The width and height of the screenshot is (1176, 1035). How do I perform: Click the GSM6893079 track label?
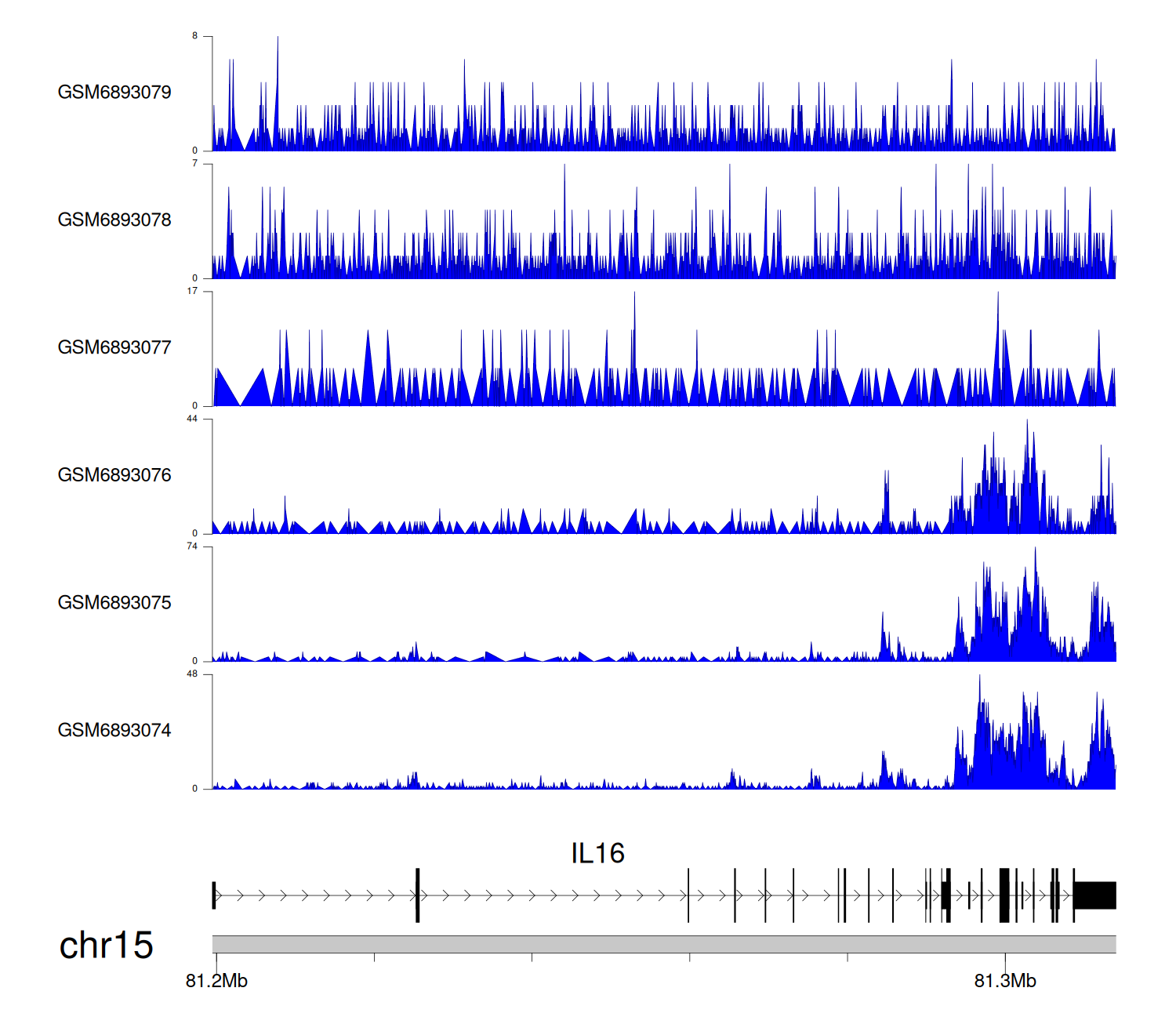click(x=114, y=93)
